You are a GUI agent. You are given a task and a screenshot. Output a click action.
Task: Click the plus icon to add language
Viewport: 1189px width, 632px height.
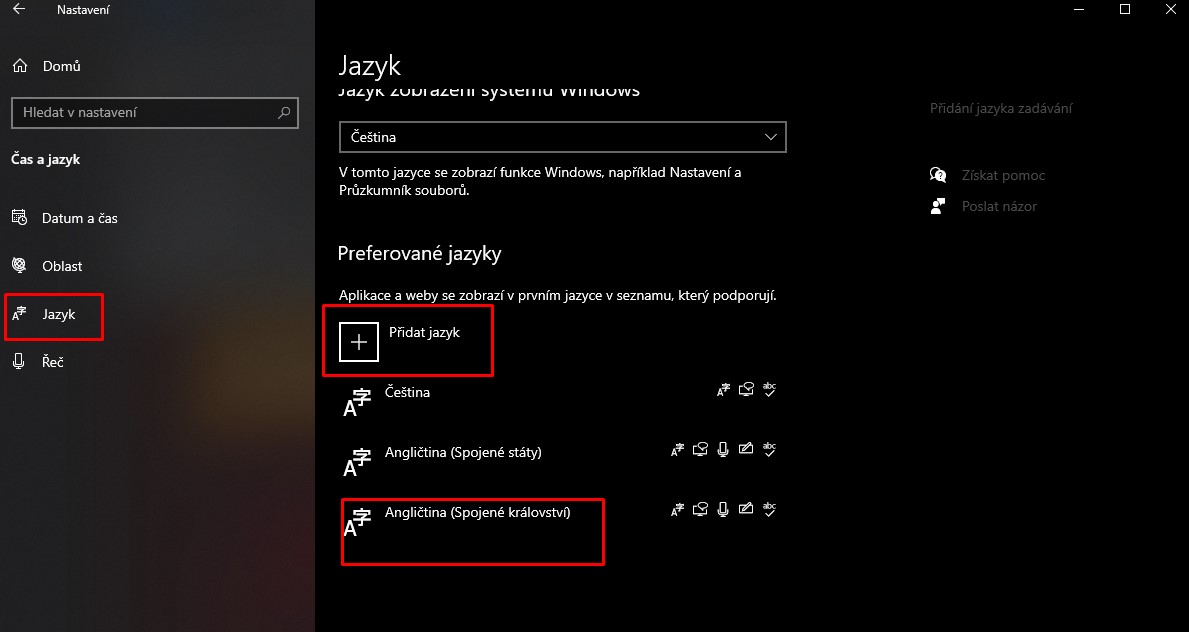pyautogui.click(x=359, y=342)
